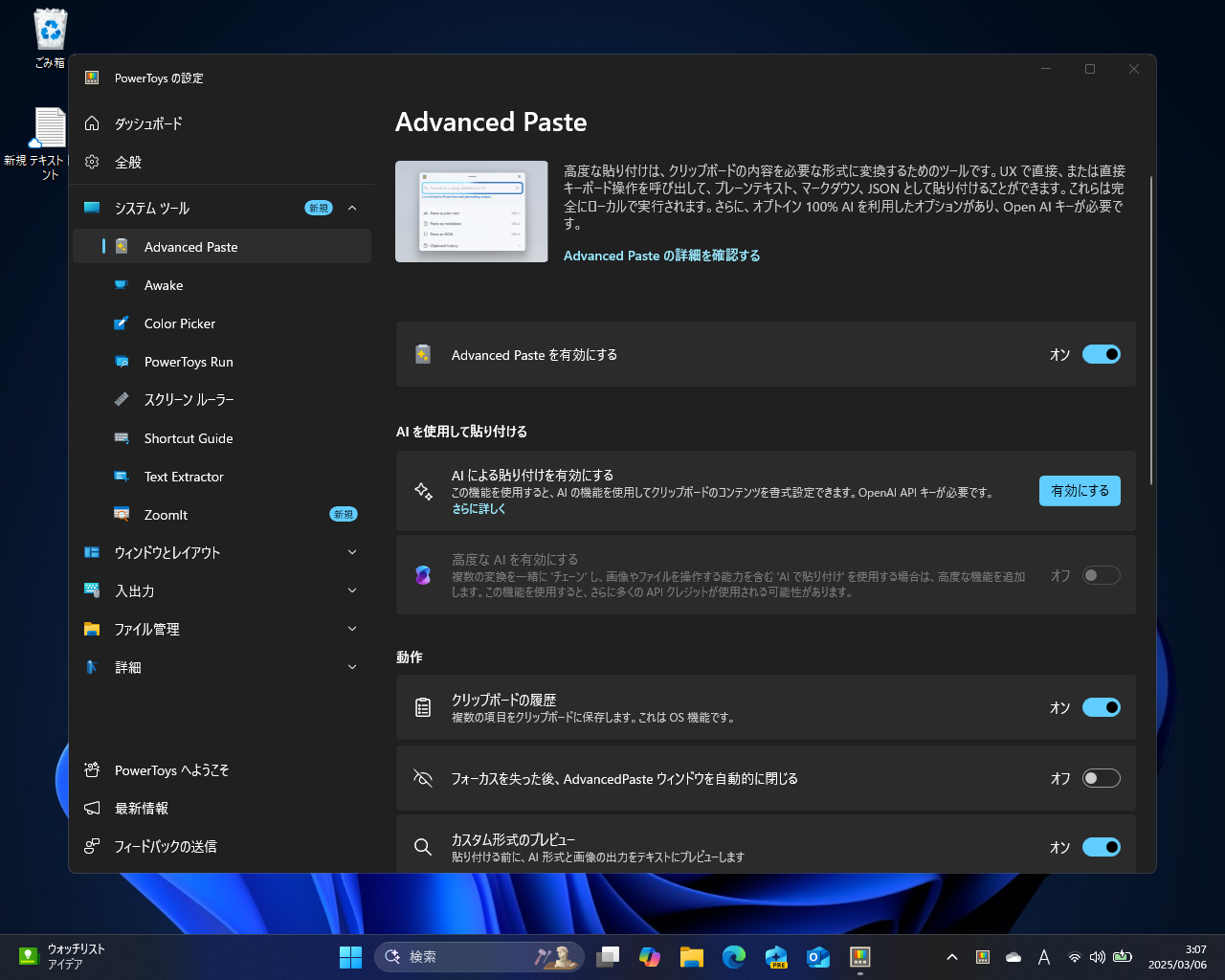Image resolution: width=1225 pixels, height=980 pixels.
Task: Open Advanced Paste の詳細を確認する link
Action: [661, 256]
